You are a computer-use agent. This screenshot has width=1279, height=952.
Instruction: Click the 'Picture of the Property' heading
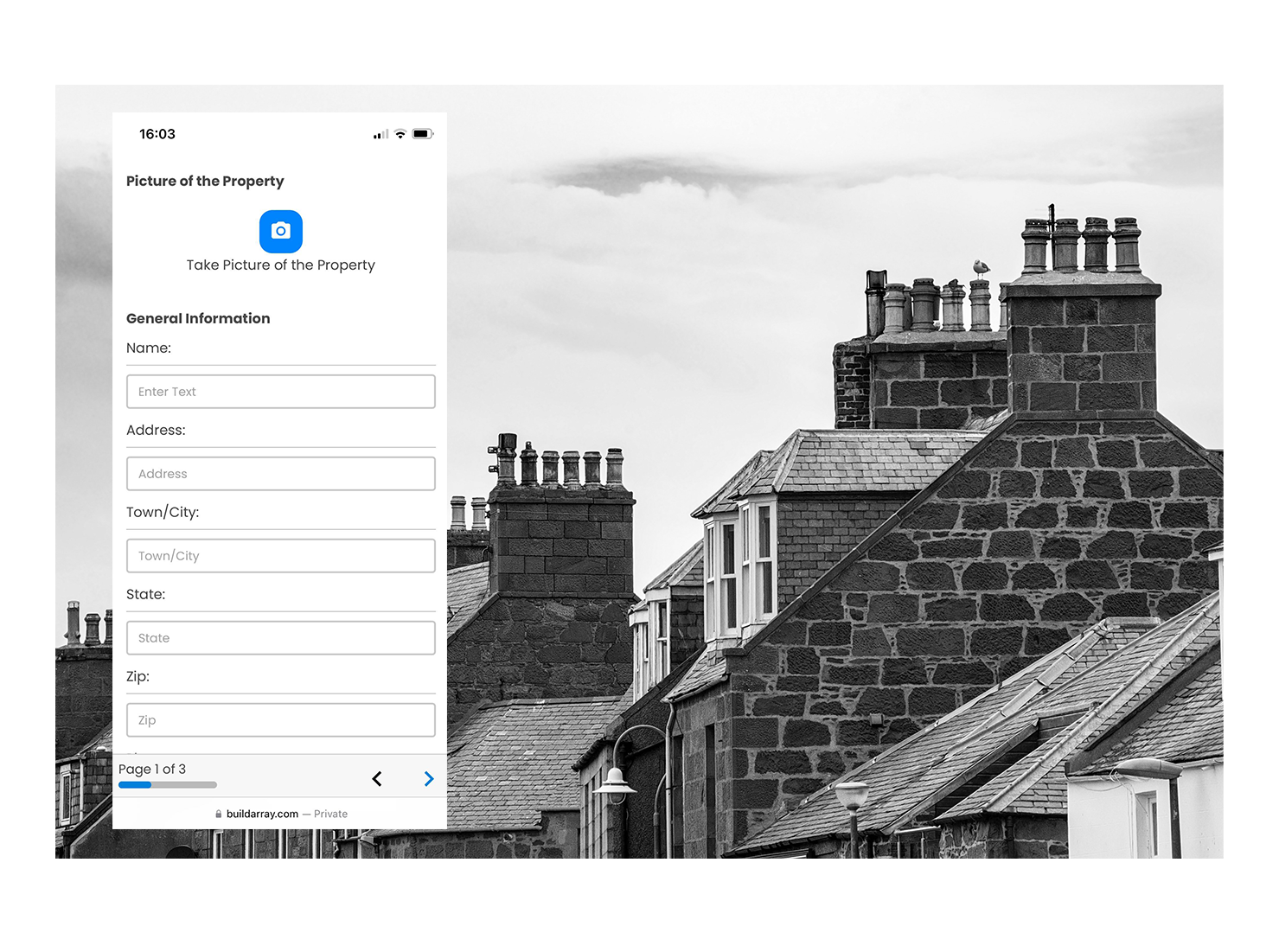click(x=205, y=181)
